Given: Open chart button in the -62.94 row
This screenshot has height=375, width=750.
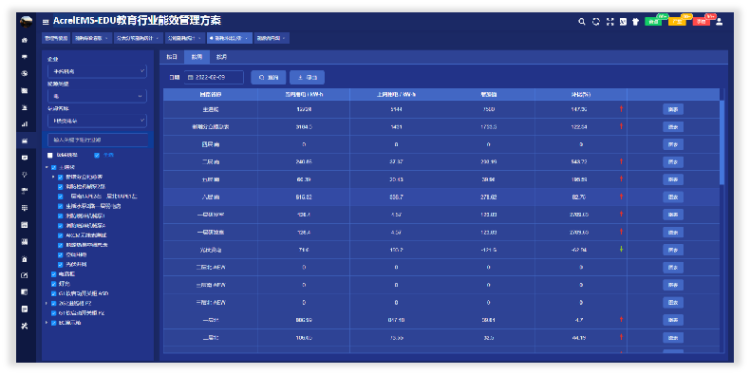Looking at the screenshot, I should point(673,250).
